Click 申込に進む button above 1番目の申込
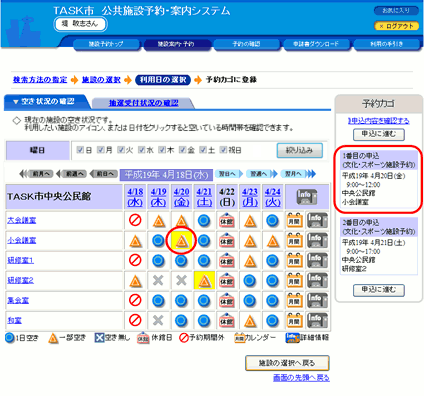Image resolution: width=424 pixels, height=396 pixels. click(379, 134)
